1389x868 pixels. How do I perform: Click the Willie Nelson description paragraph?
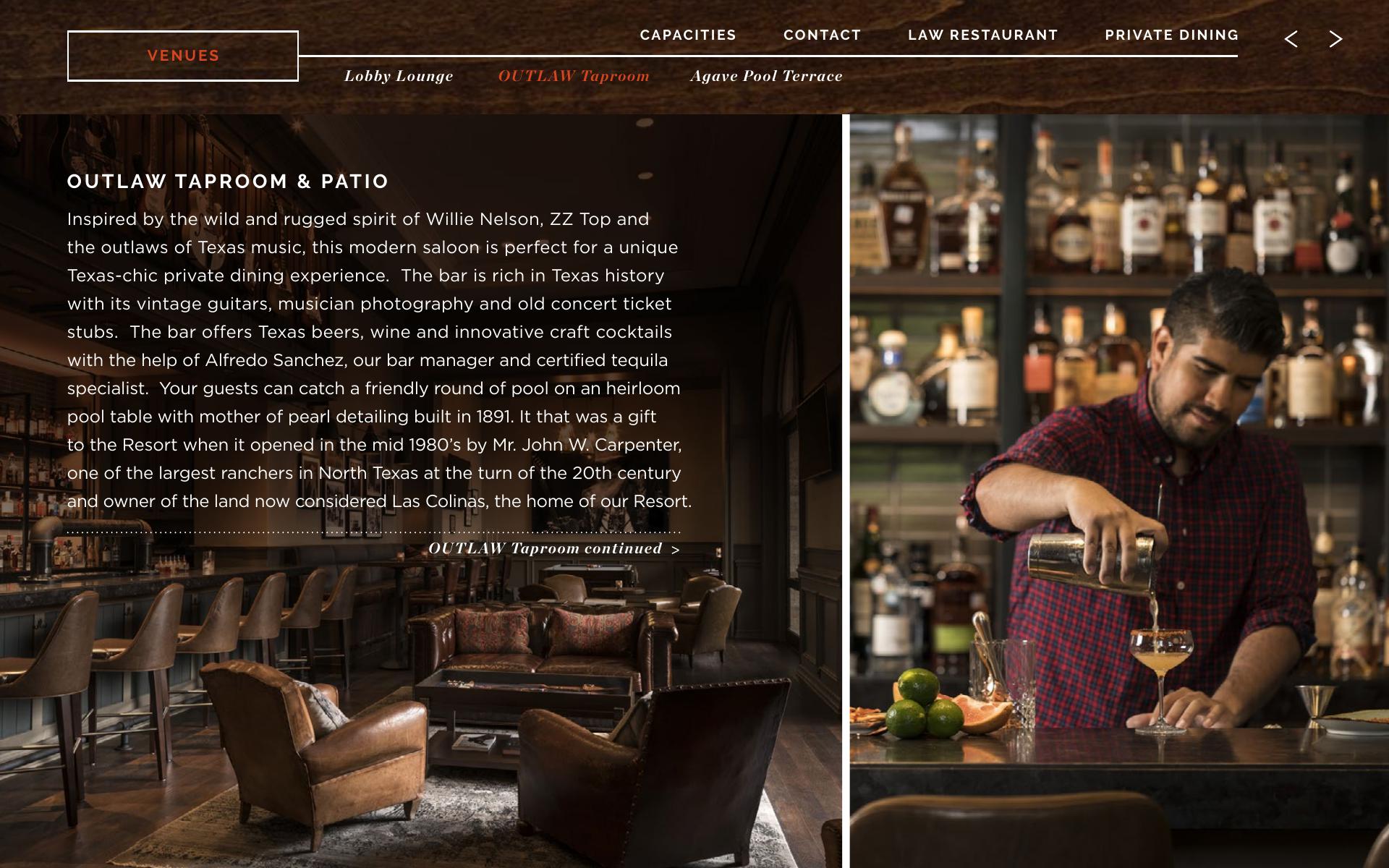point(380,360)
